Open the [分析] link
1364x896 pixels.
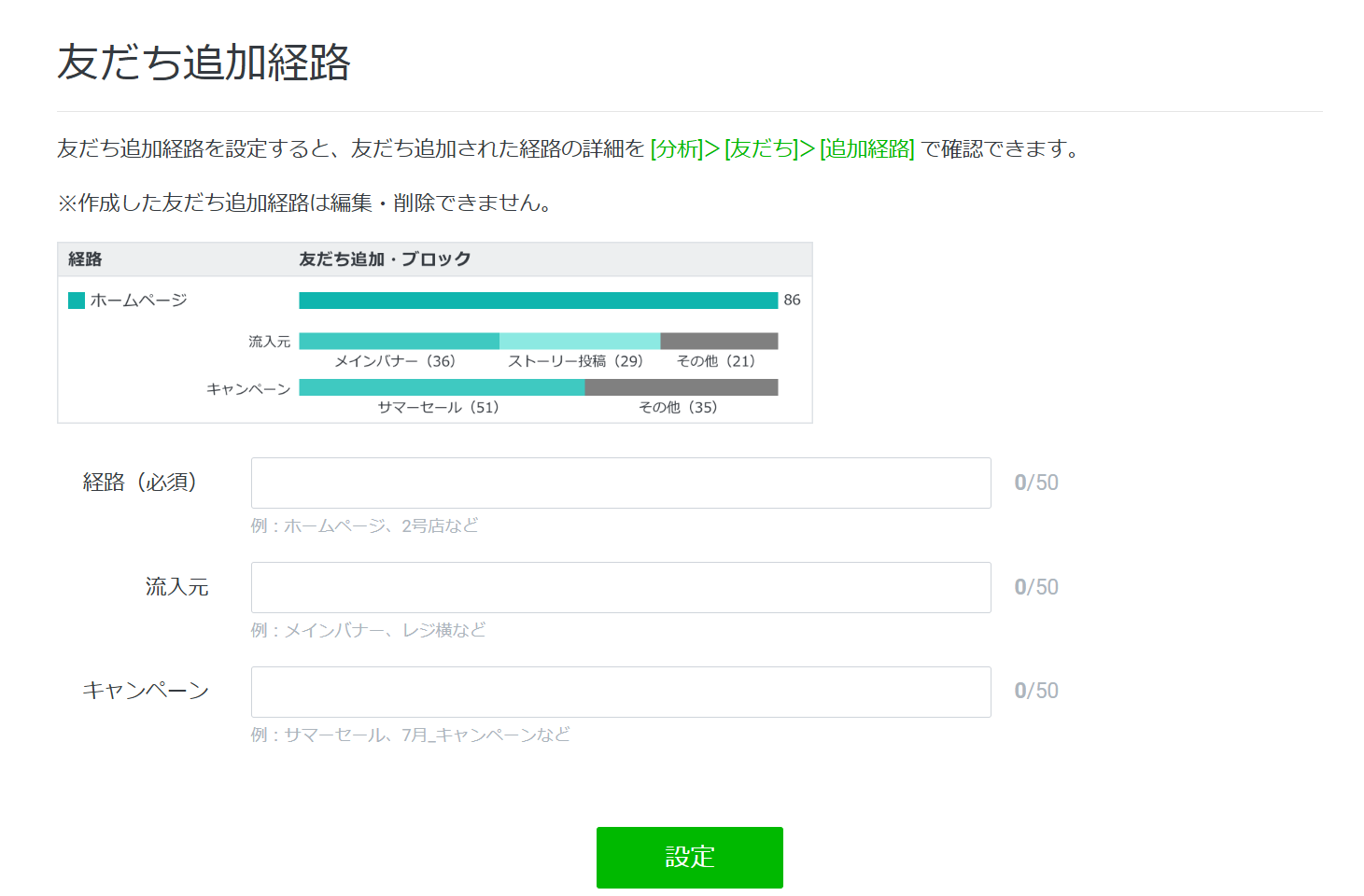click(x=677, y=148)
